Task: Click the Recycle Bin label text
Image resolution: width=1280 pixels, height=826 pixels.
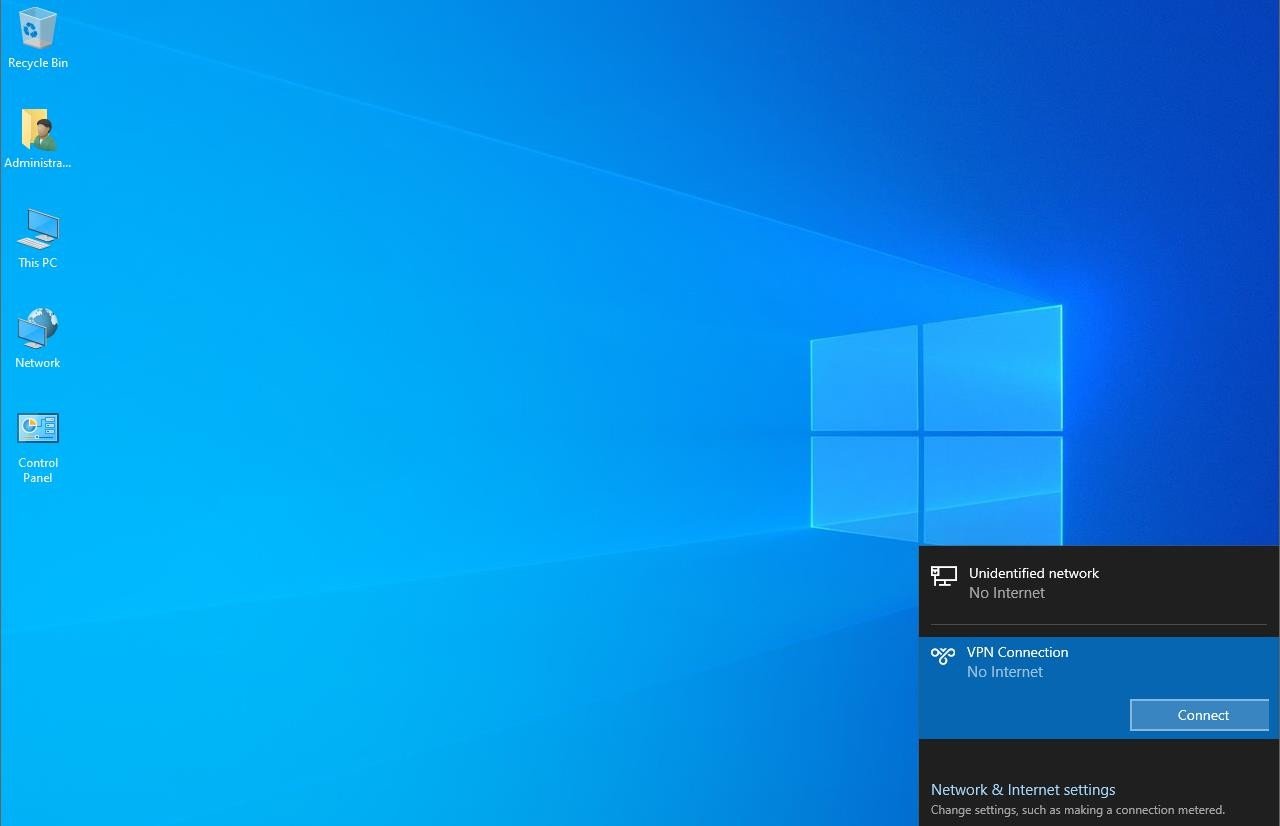Action: click(x=38, y=63)
